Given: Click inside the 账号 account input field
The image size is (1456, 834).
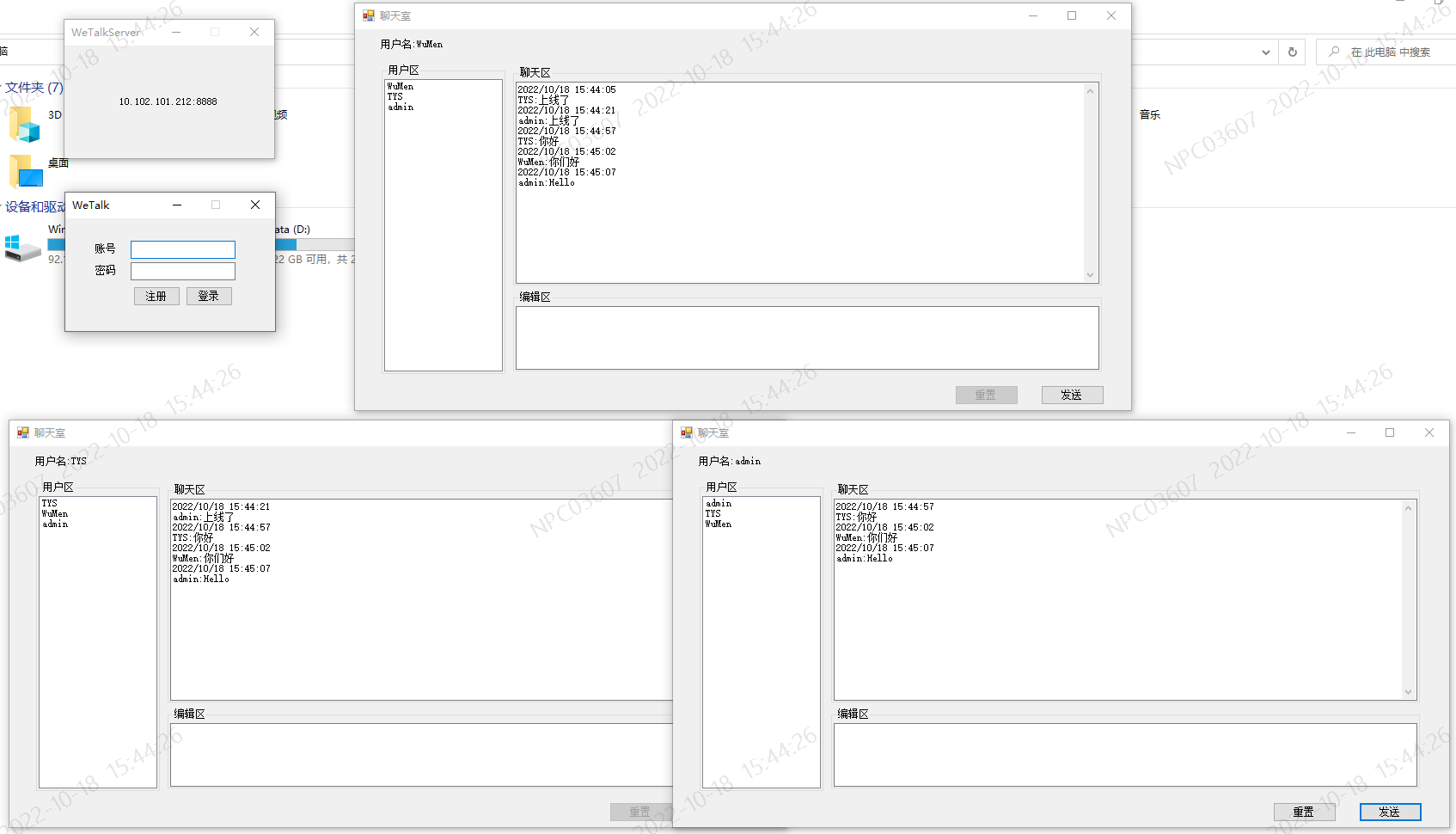Looking at the screenshot, I should (182, 249).
